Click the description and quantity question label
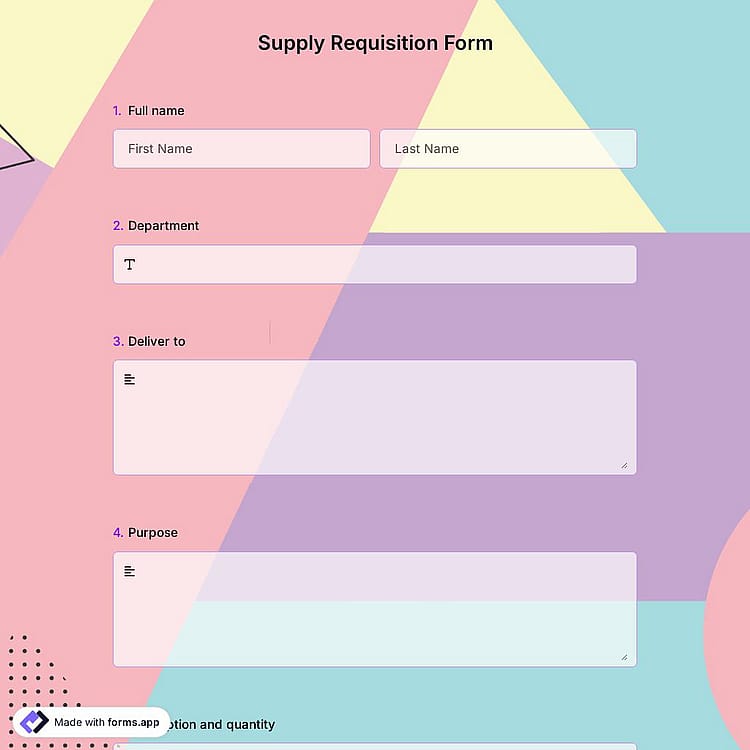This screenshot has height=750, width=750. pyautogui.click(x=221, y=725)
